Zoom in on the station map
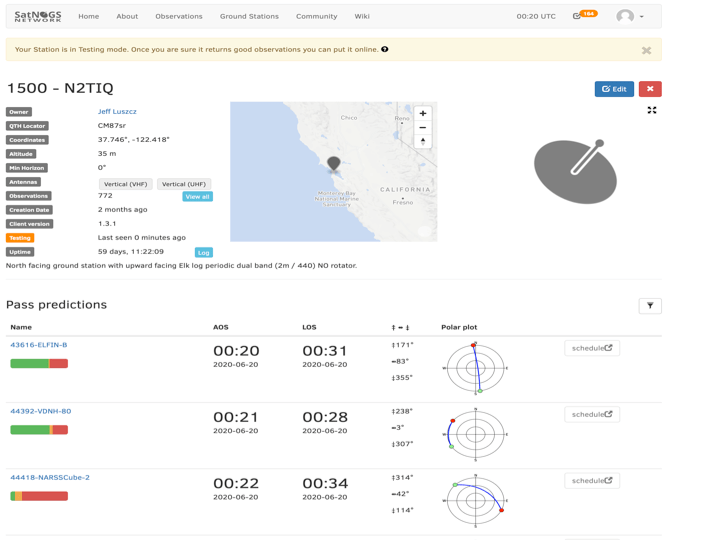Screen dimensions: 720x540 tap(423, 113)
